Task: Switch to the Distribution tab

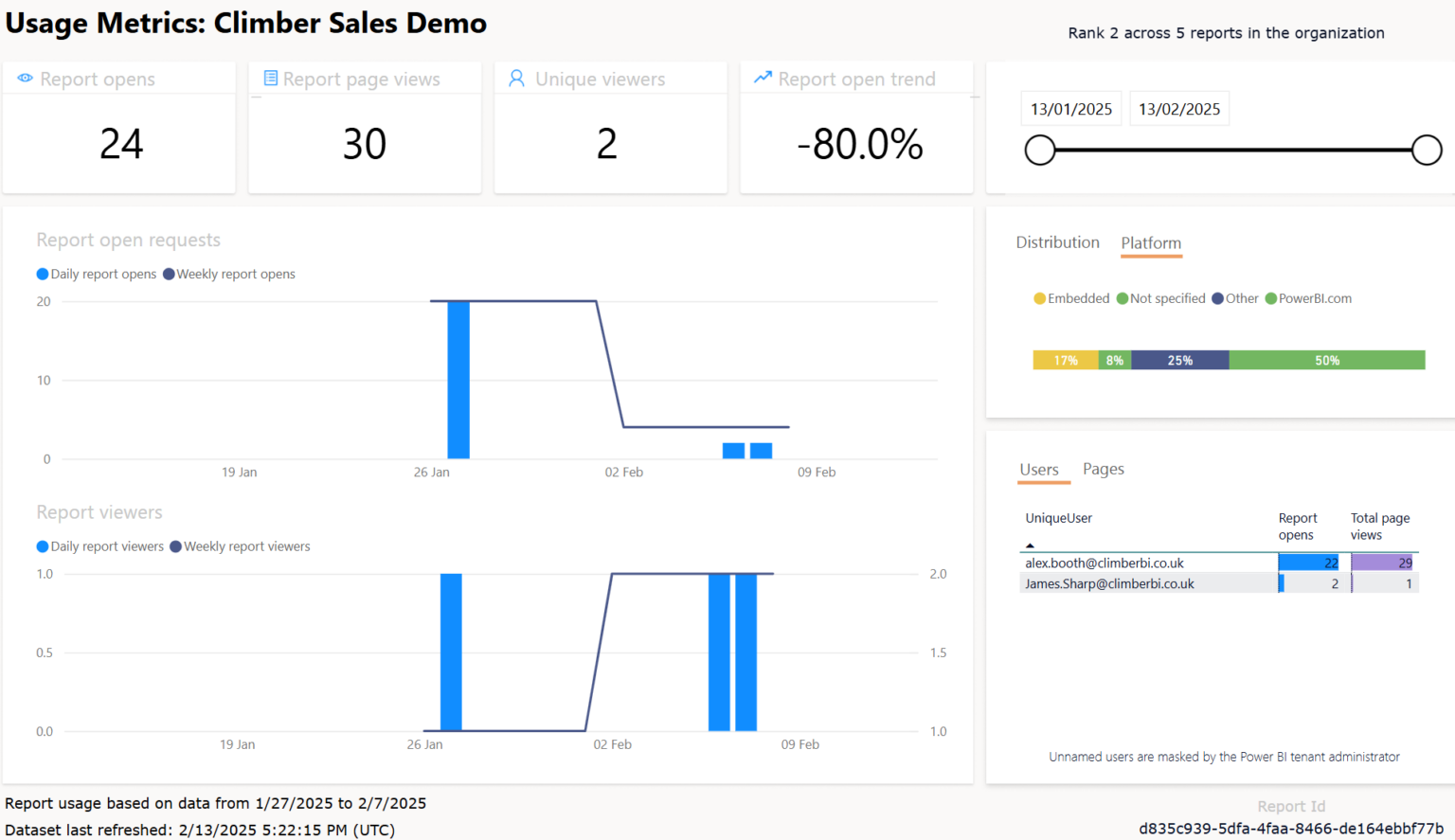Action: click(1057, 242)
